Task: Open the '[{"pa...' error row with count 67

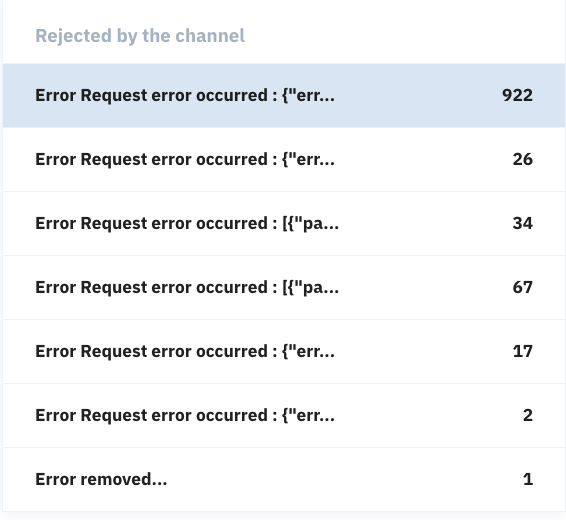Action: pos(284,287)
